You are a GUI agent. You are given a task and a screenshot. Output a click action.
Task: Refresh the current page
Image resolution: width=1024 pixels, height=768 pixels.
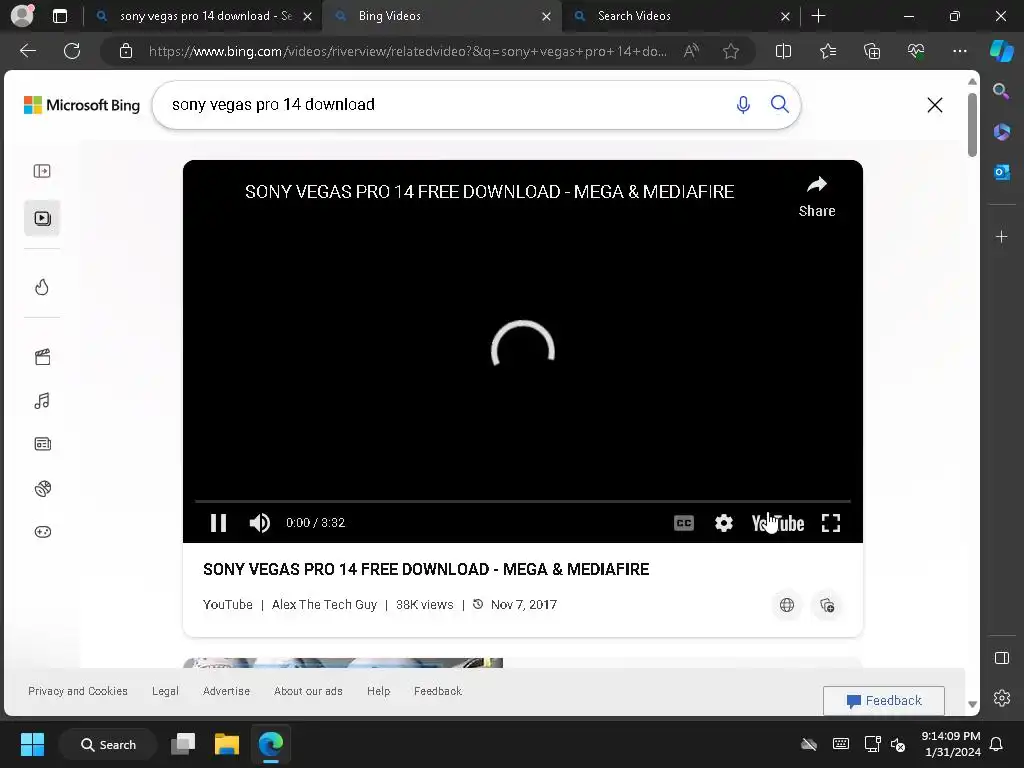pos(72,51)
